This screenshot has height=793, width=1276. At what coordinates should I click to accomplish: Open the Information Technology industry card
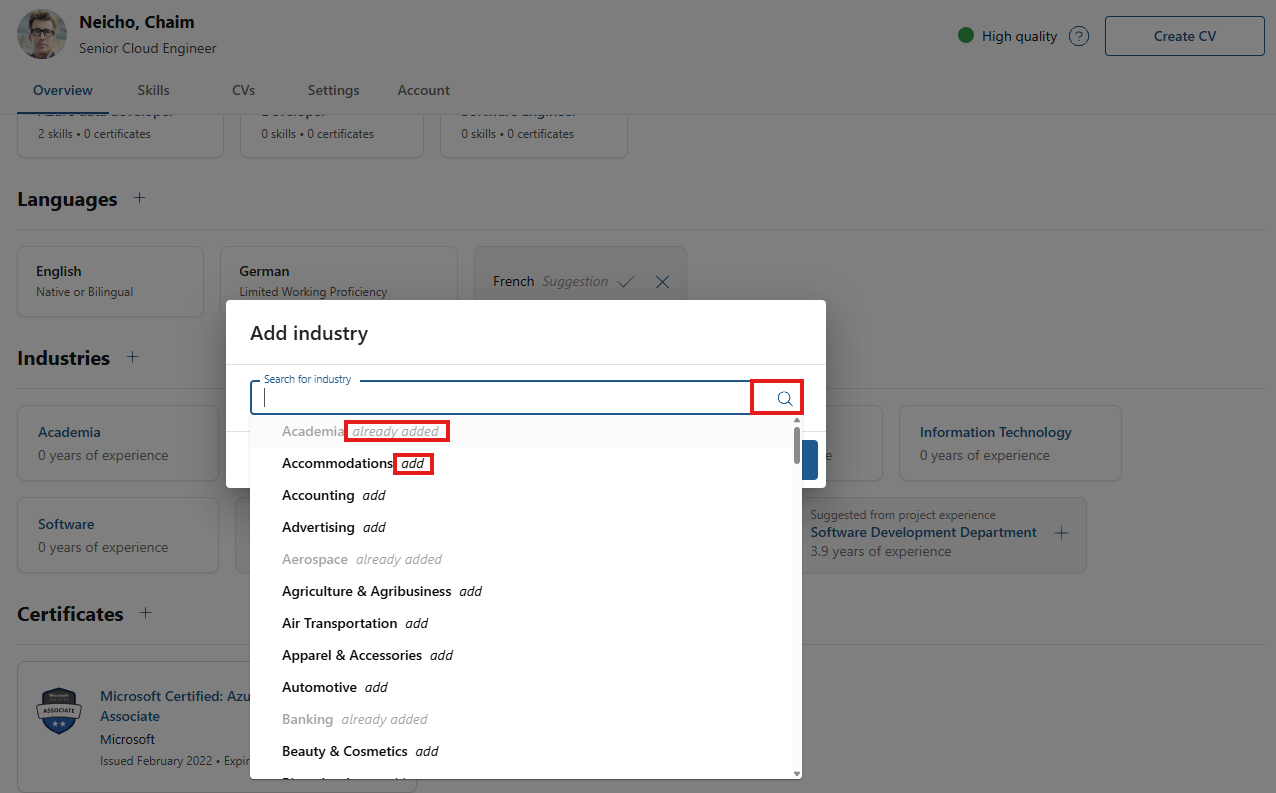[1010, 443]
